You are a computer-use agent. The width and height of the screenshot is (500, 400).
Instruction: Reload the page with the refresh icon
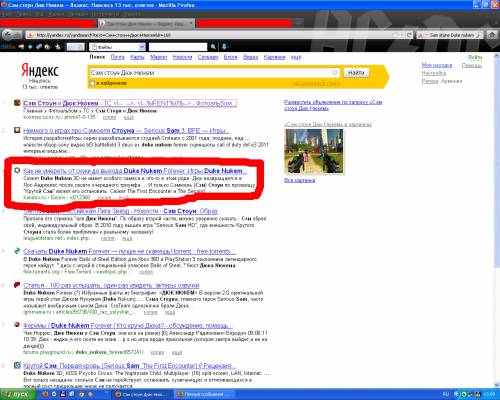click(409, 35)
